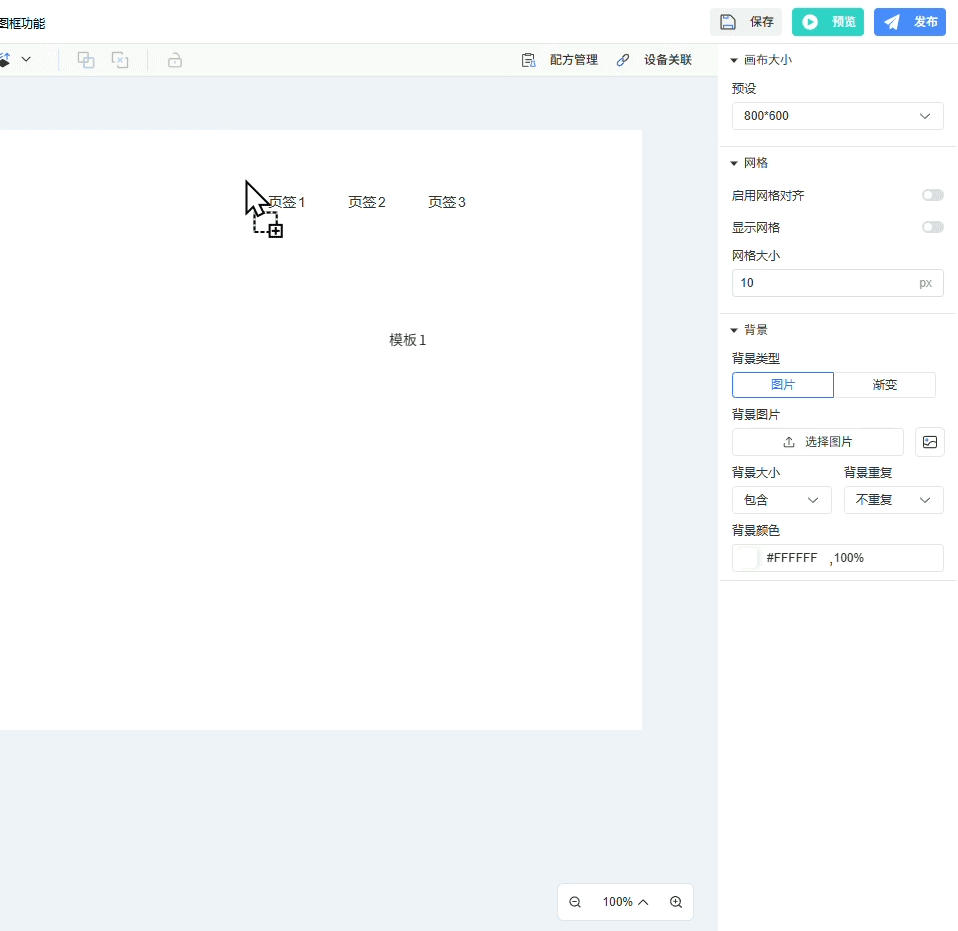Enable the 启用网格对齐 switch
The image size is (958, 931).
[932, 196]
